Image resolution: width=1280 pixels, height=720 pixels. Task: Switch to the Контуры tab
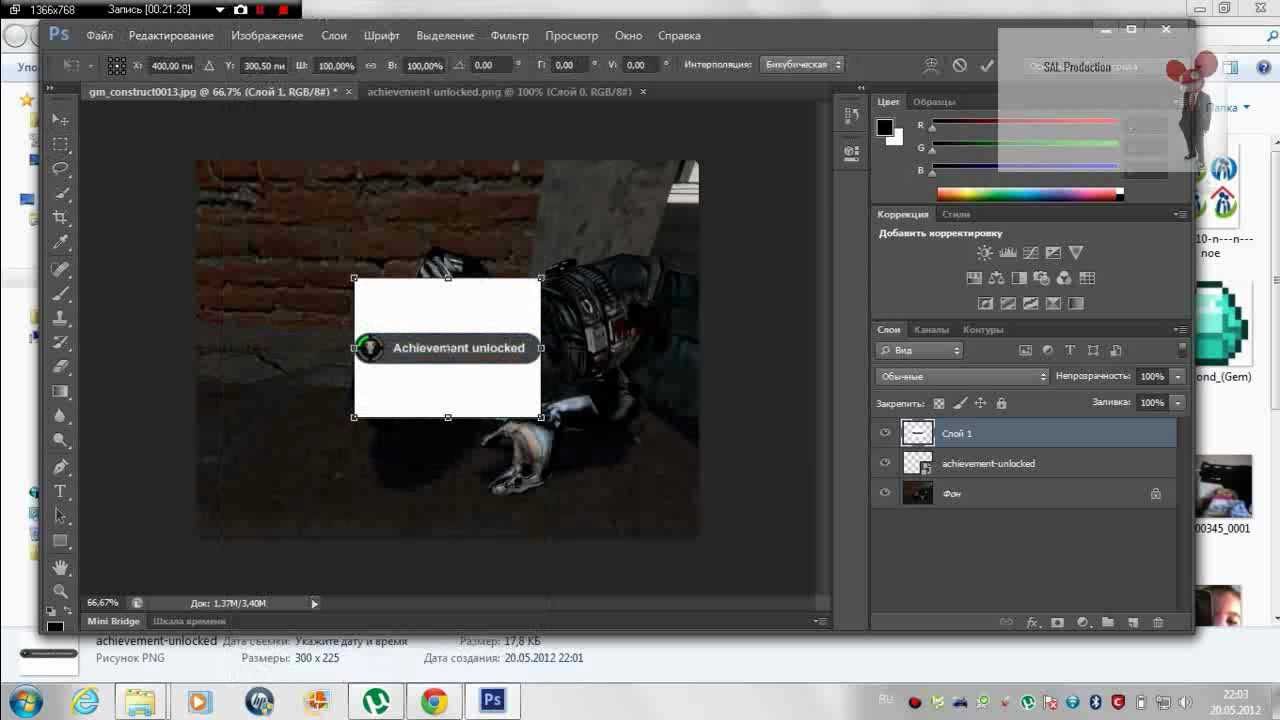click(x=983, y=329)
